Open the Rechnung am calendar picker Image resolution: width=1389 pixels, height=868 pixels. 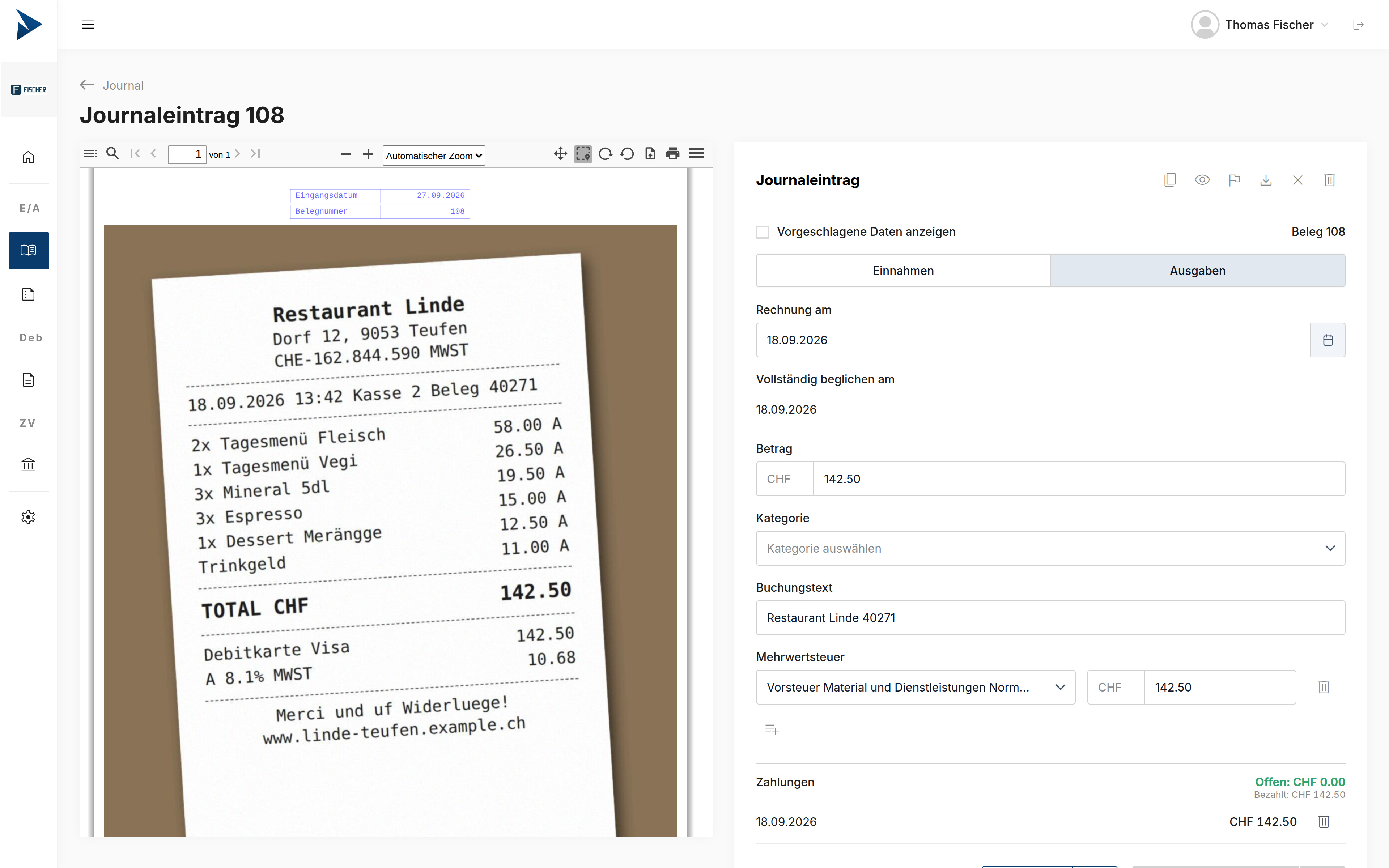1328,340
